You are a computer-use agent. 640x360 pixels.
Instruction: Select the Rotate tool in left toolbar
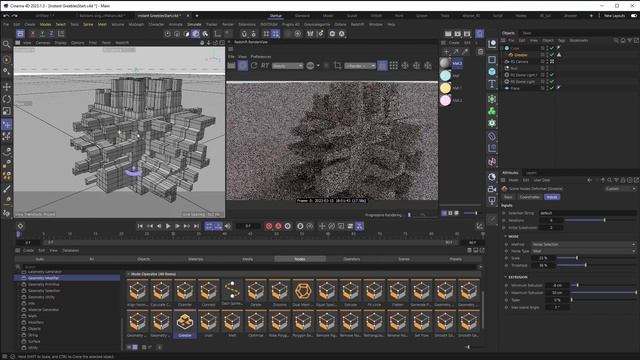click(x=7, y=99)
